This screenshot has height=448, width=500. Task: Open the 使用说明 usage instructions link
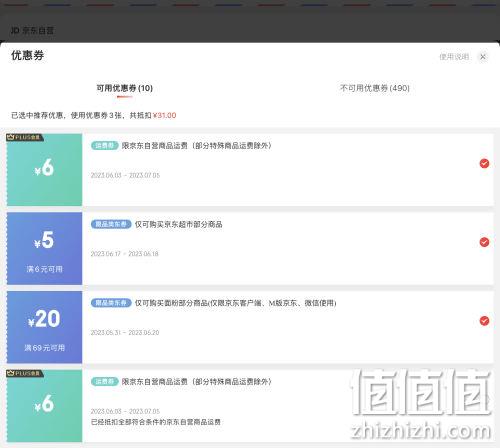pyautogui.click(x=454, y=57)
